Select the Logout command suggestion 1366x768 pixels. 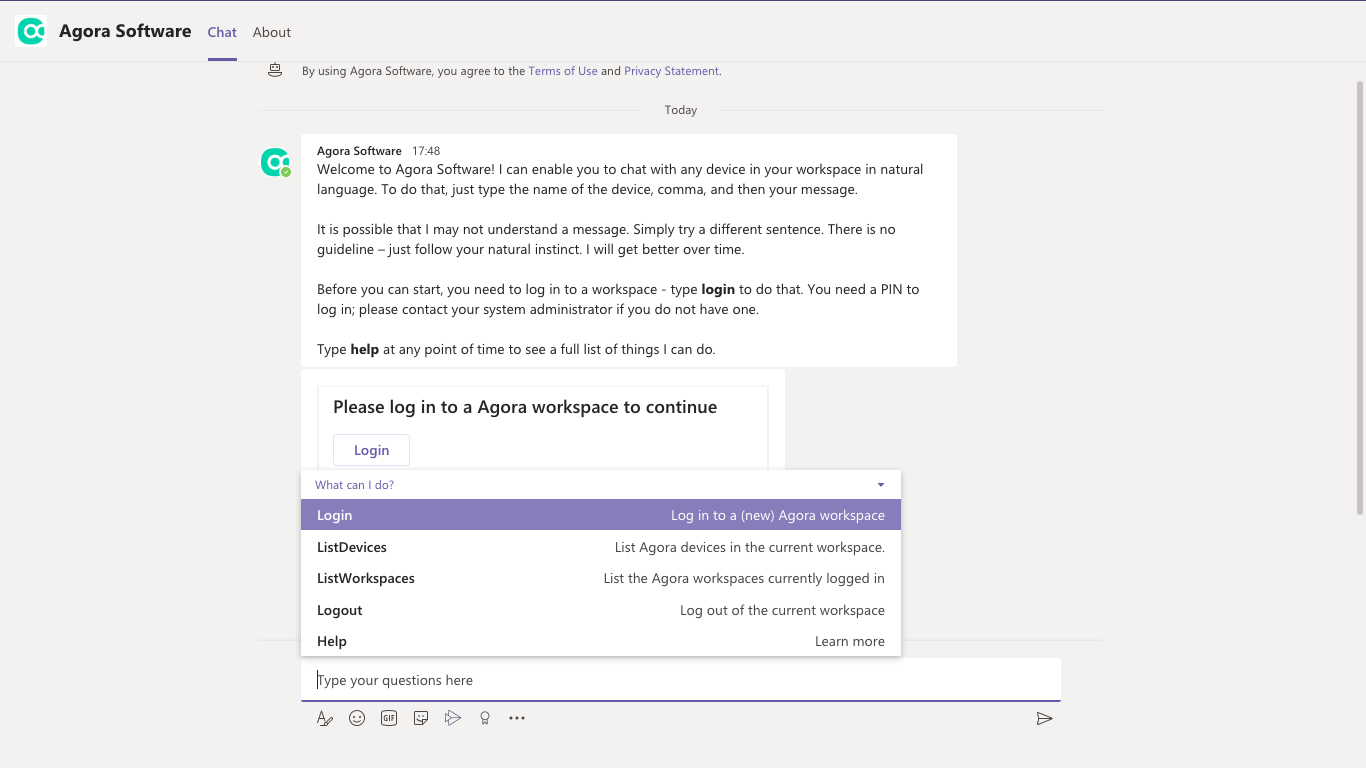coord(601,610)
